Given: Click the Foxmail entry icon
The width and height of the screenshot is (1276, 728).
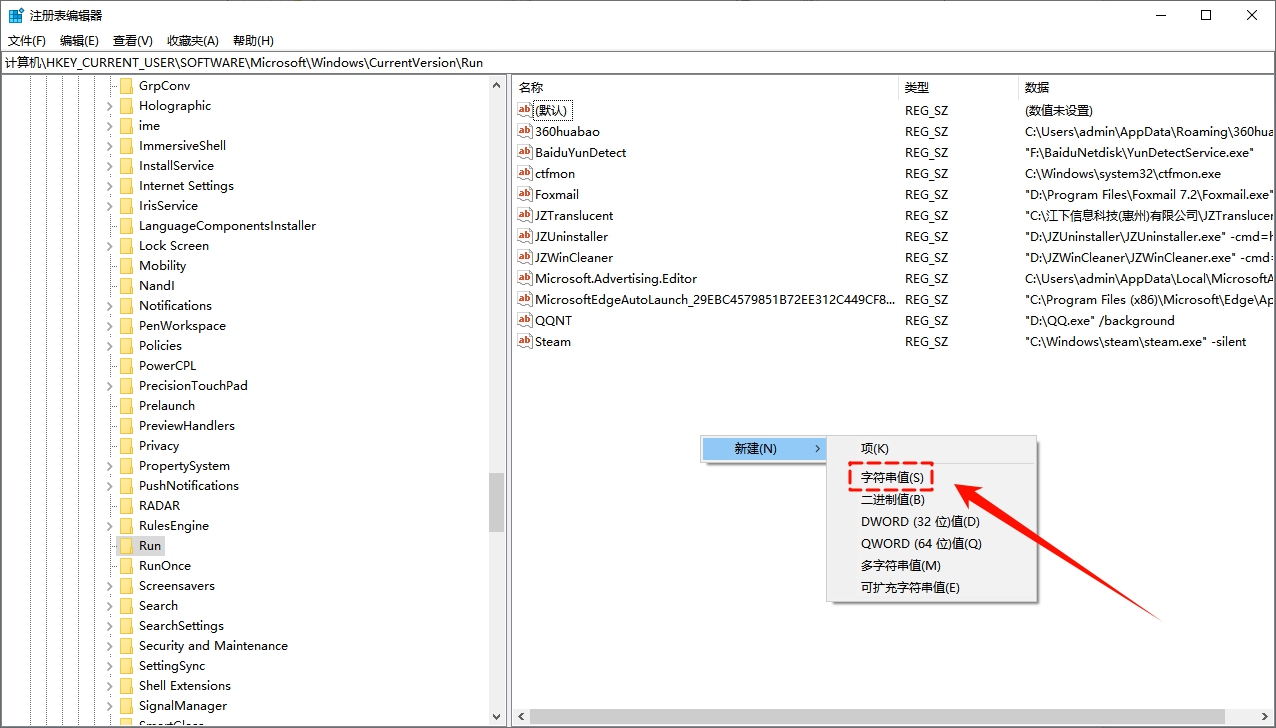Looking at the screenshot, I should (525, 194).
